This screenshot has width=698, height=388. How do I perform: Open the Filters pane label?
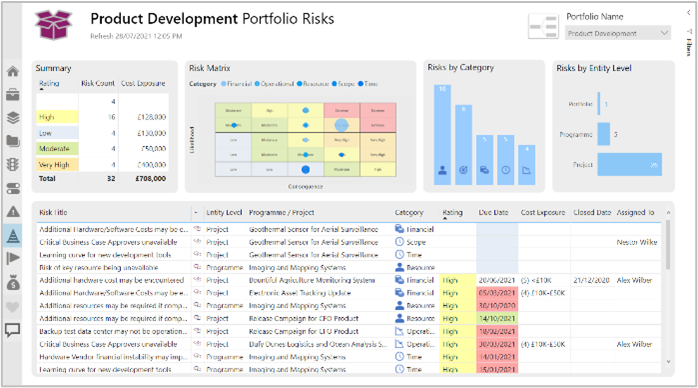click(689, 47)
